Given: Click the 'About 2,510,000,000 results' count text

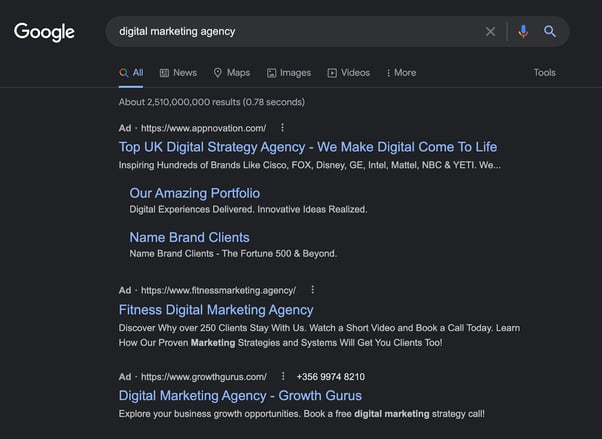Looking at the screenshot, I should 212,102.
